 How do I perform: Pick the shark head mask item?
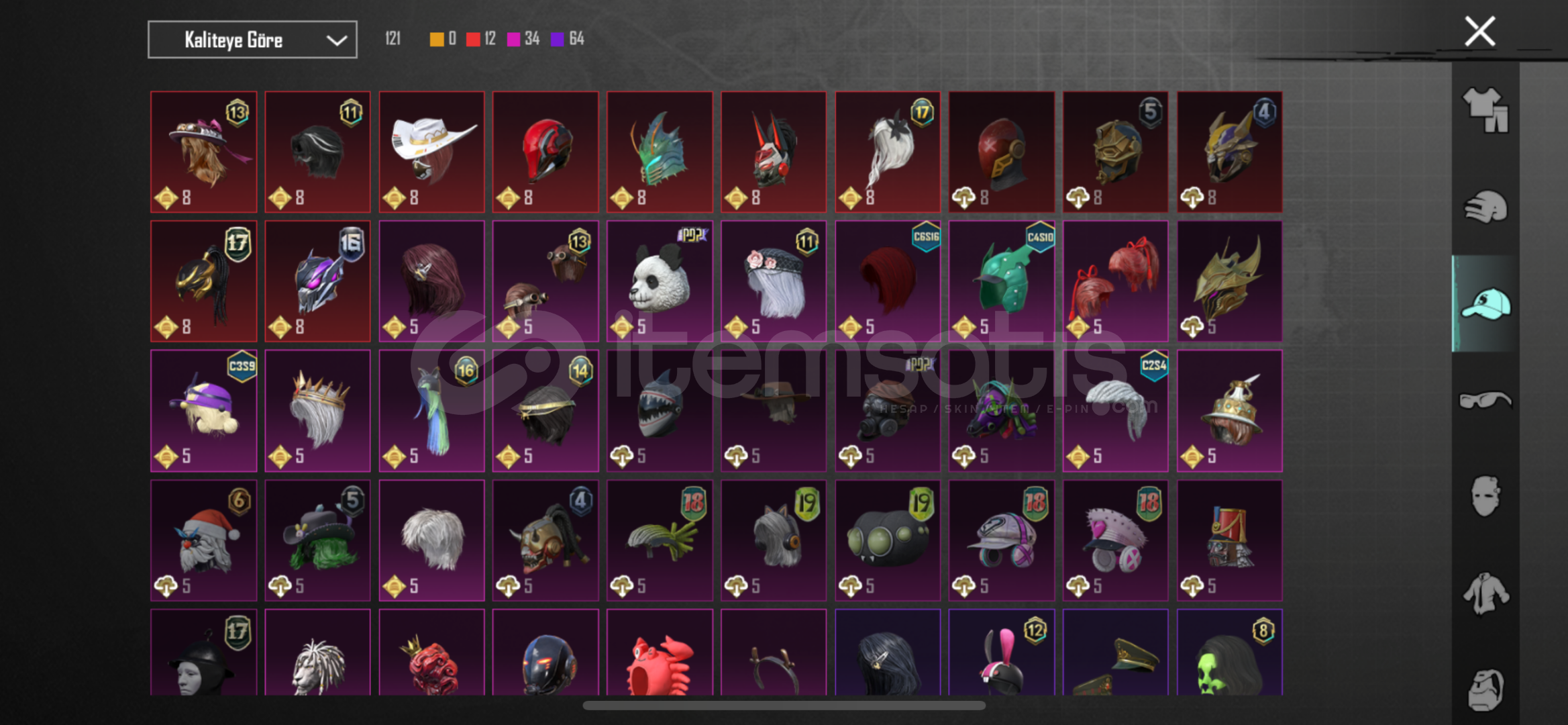(x=660, y=411)
